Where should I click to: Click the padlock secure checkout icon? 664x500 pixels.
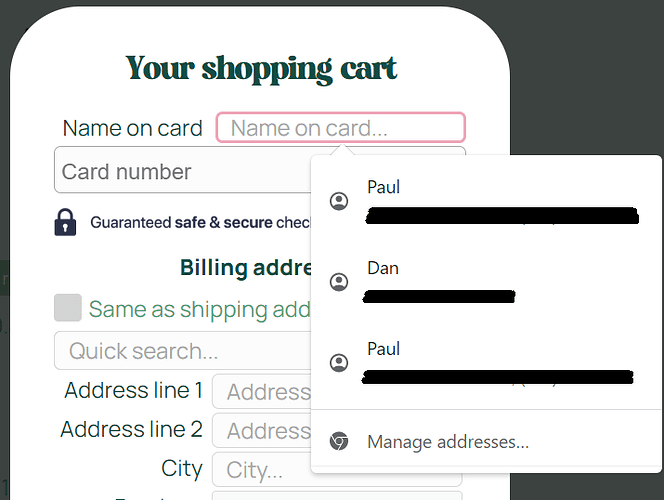(65, 222)
